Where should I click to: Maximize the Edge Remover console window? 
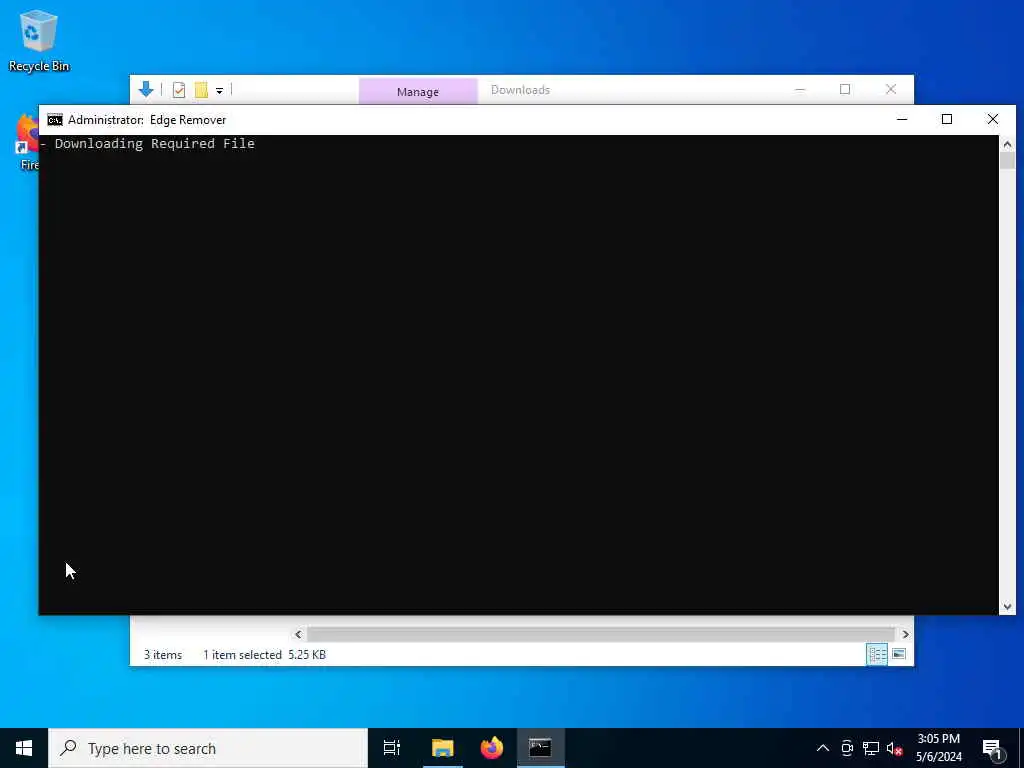click(x=947, y=120)
